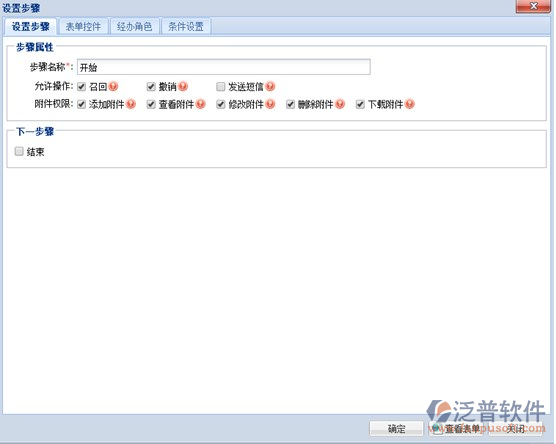The height and width of the screenshot is (444, 556).
Task: Click help icon beside 下载附件
Action: pos(410,104)
